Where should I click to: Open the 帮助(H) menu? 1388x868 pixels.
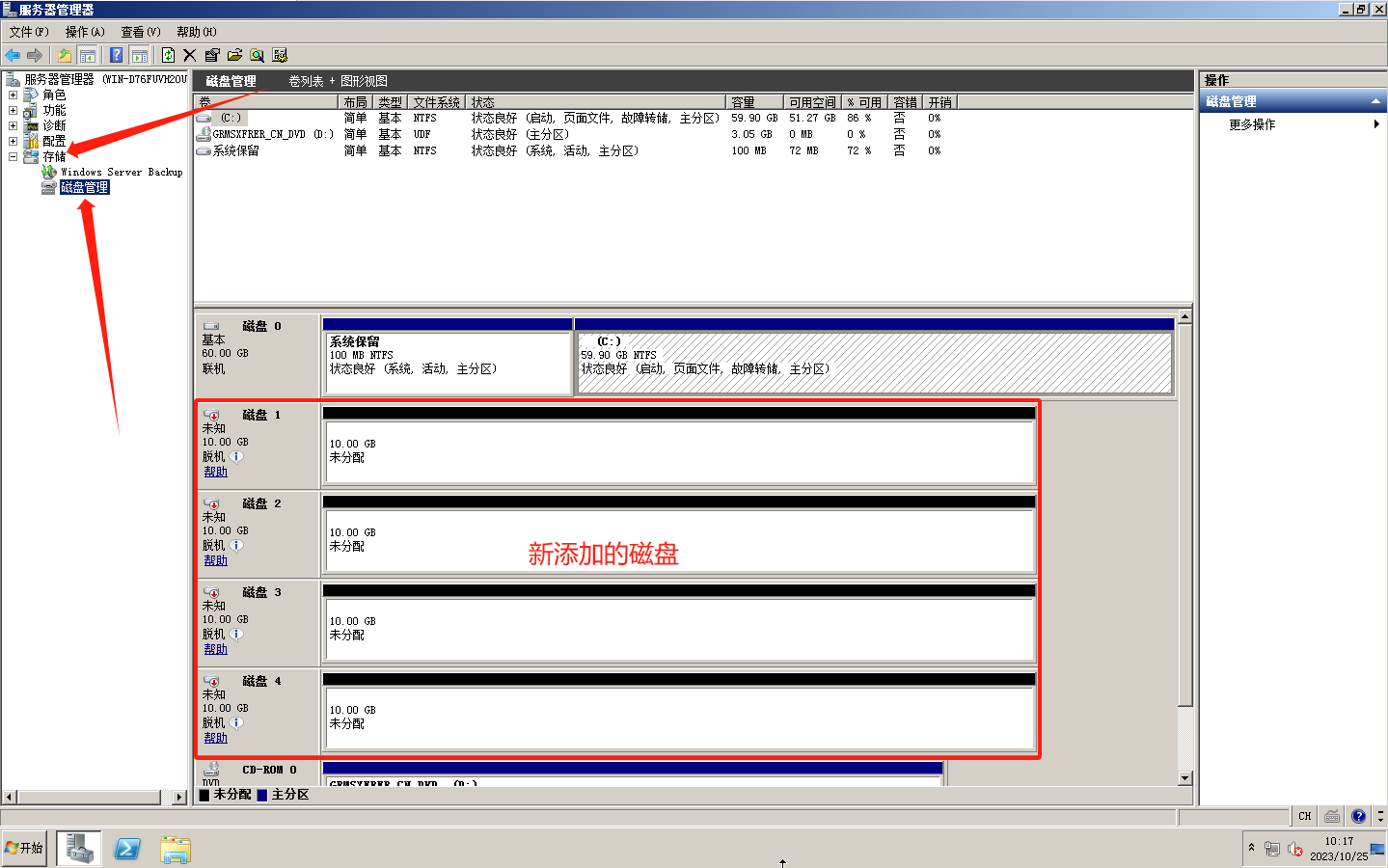click(197, 32)
